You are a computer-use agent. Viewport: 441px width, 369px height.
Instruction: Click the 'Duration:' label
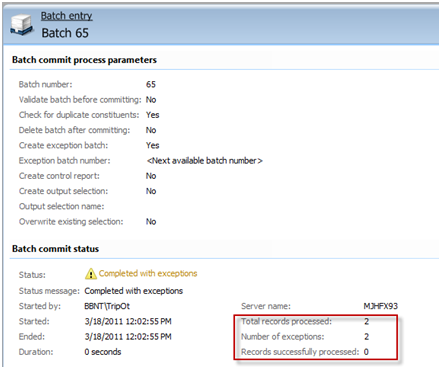[x=36, y=352]
